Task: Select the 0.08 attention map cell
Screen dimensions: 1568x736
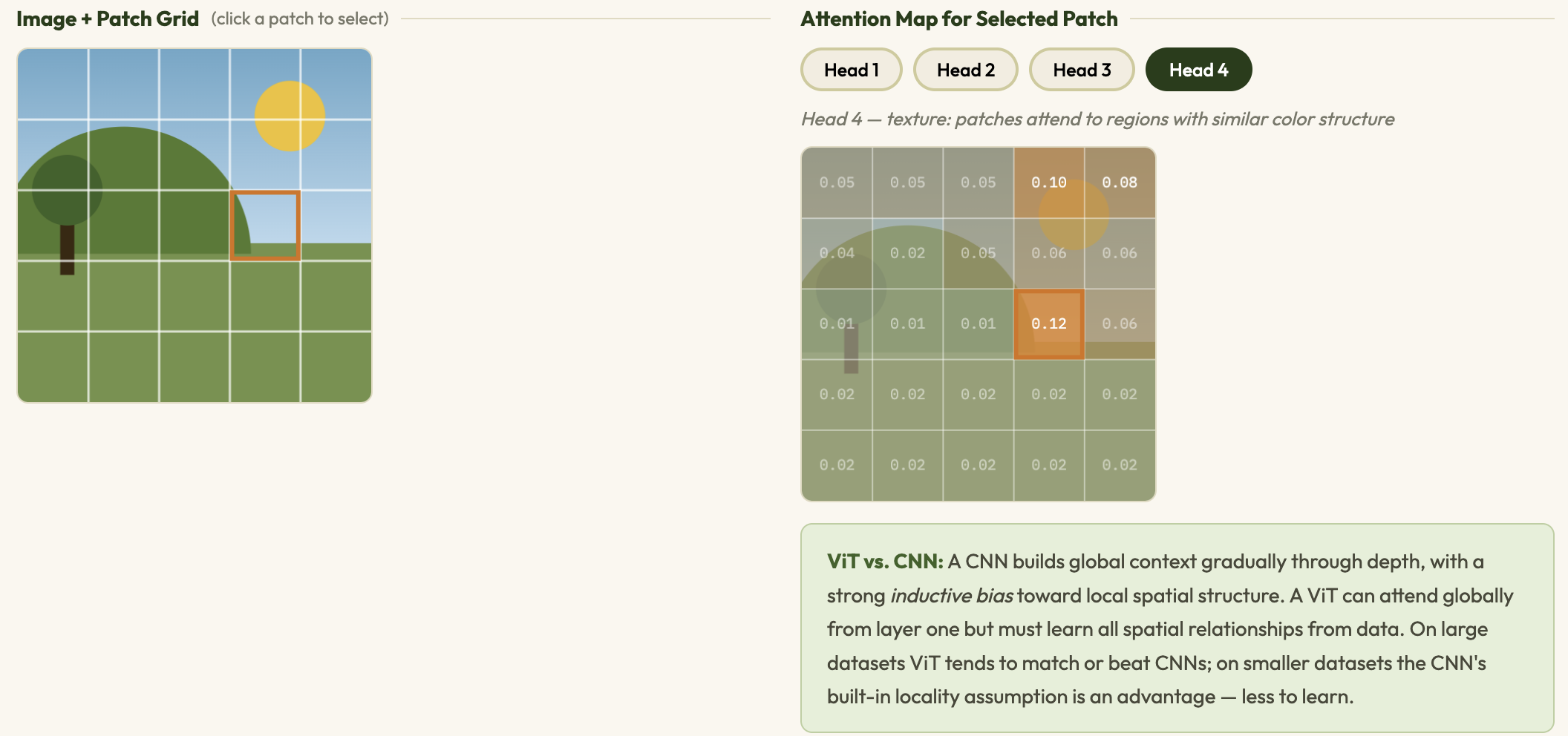Action: click(x=1120, y=183)
